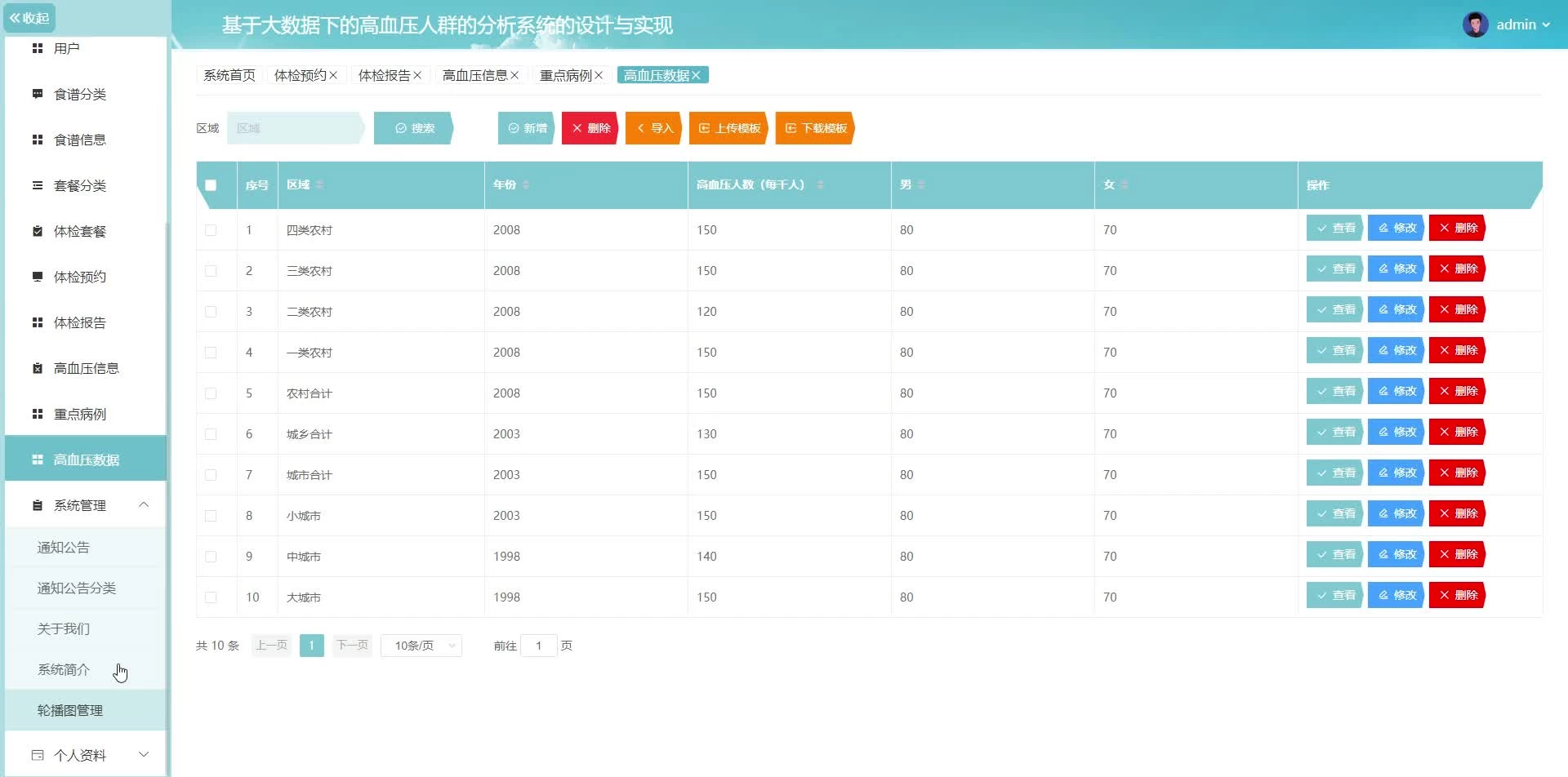Image resolution: width=1568 pixels, height=777 pixels.
Task: Check the row for 二类农村
Action: tap(211, 312)
